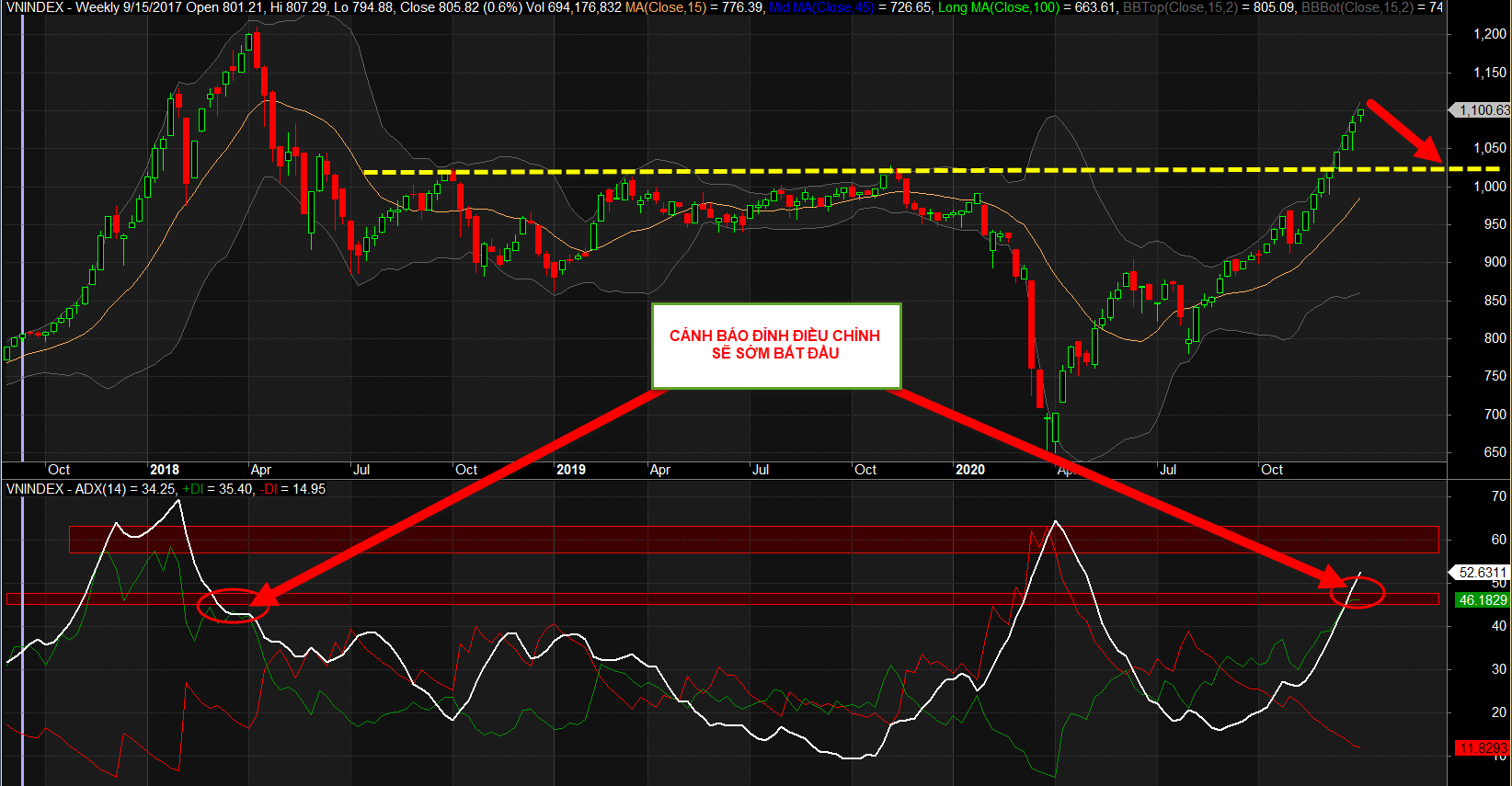Click the BBTop(Close,15,2) = 805.09 label
The height and width of the screenshot is (786, 1512).
coord(1209,7)
